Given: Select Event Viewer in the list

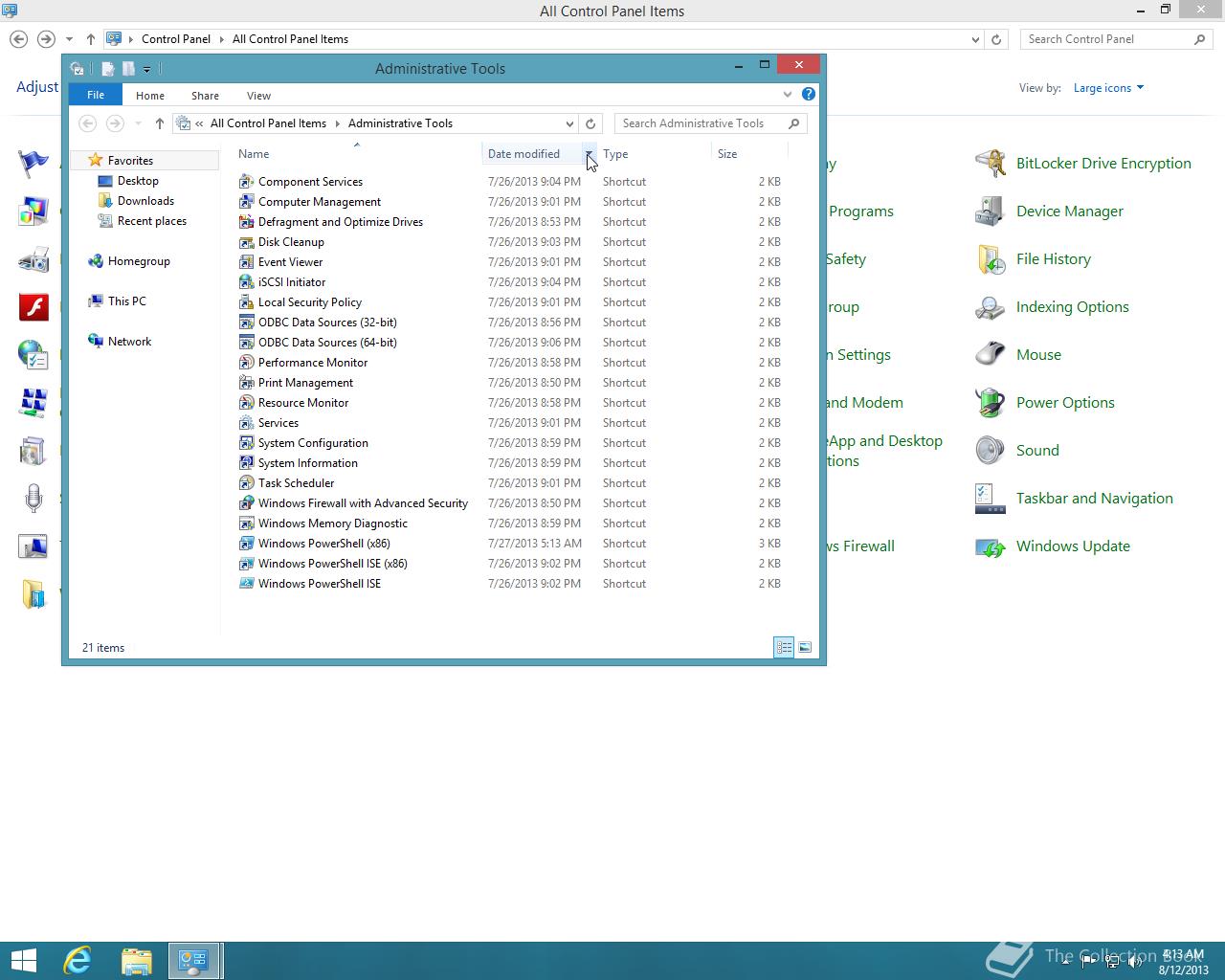Looking at the screenshot, I should pos(290,262).
